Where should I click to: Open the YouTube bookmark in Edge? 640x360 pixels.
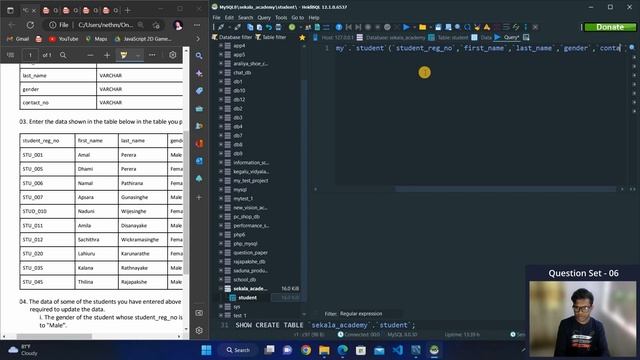click(x=64, y=39)
